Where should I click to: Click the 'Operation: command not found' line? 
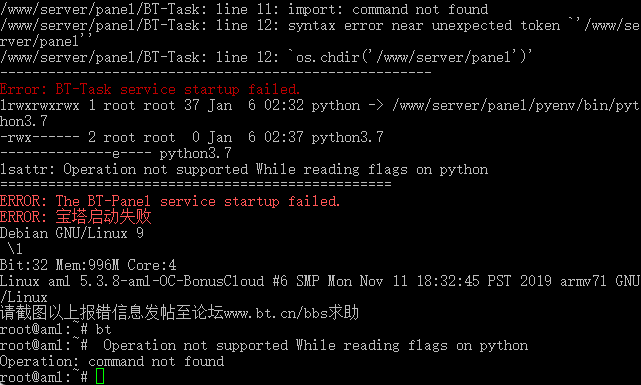click(112, 361)
